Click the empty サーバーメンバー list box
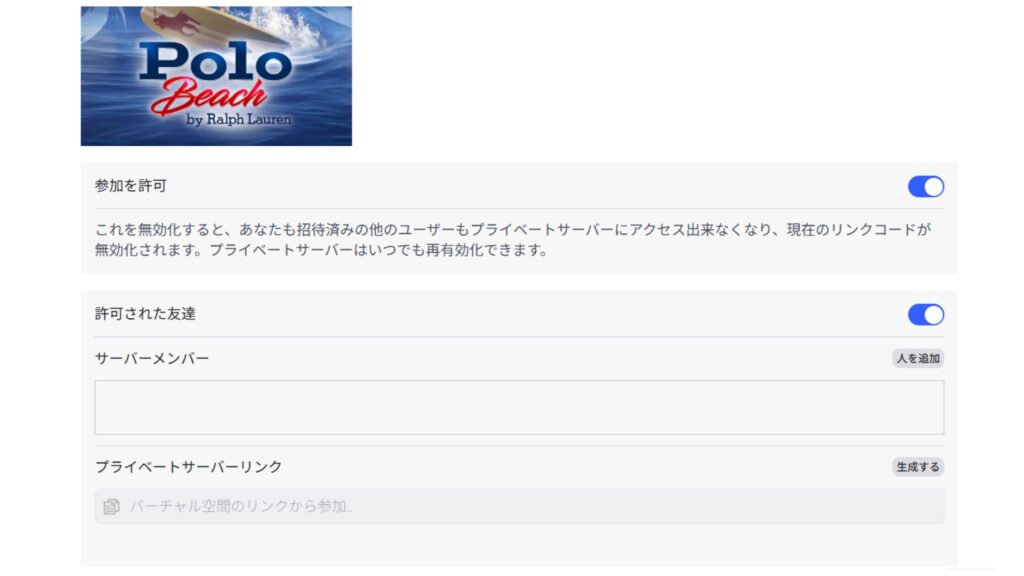This screenshot has width=1024, height=576. pyautogui.click(x=519, y=408)
